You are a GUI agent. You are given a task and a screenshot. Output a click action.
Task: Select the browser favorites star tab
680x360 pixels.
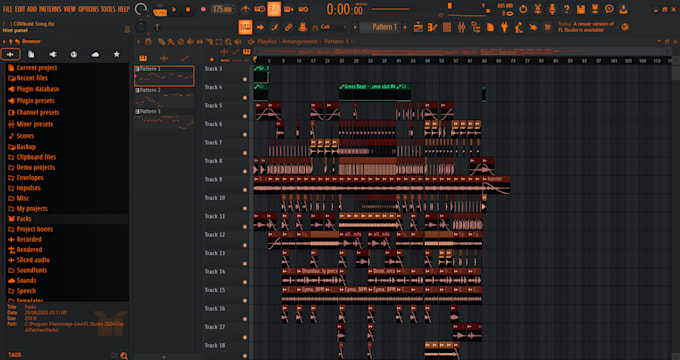coord(116,54)
